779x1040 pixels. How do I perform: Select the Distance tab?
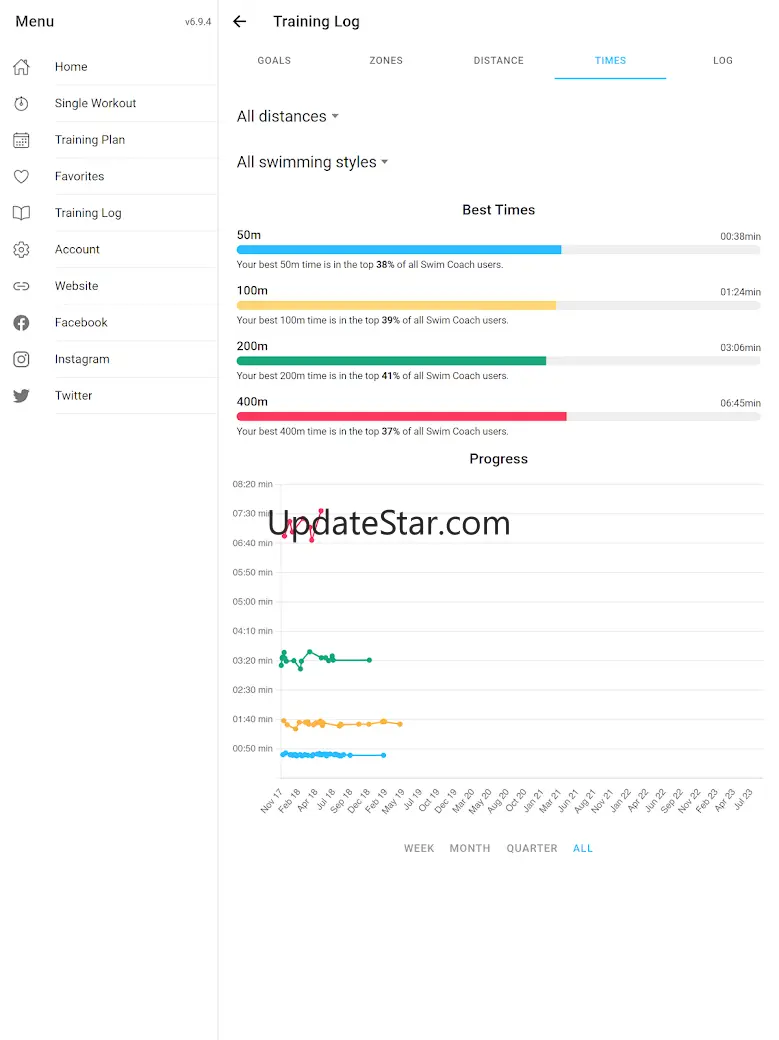click(x=499, y=60)
